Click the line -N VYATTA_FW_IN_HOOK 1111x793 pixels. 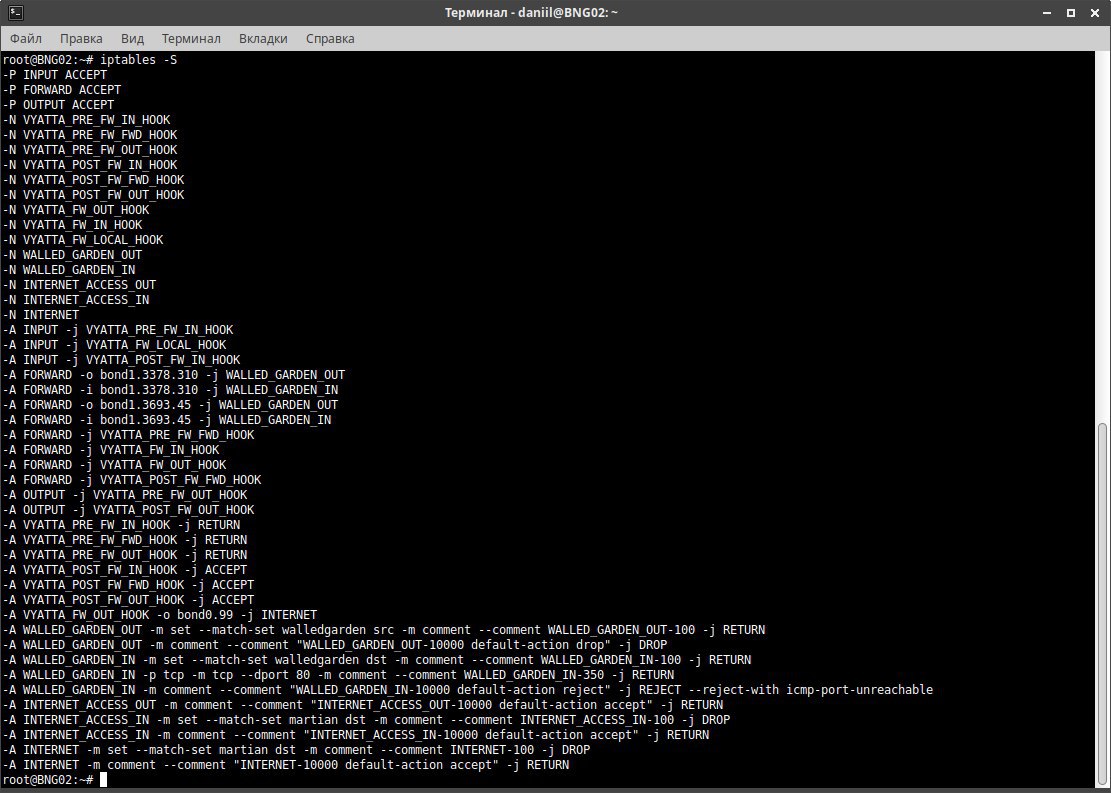pyautogui.click(x=72, y=225)
